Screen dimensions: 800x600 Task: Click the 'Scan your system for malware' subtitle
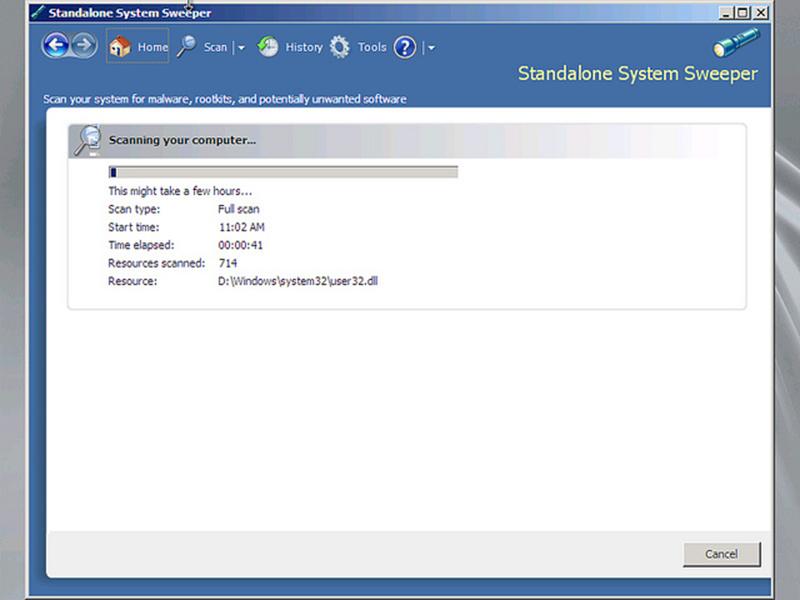click(x=224, y=99)
